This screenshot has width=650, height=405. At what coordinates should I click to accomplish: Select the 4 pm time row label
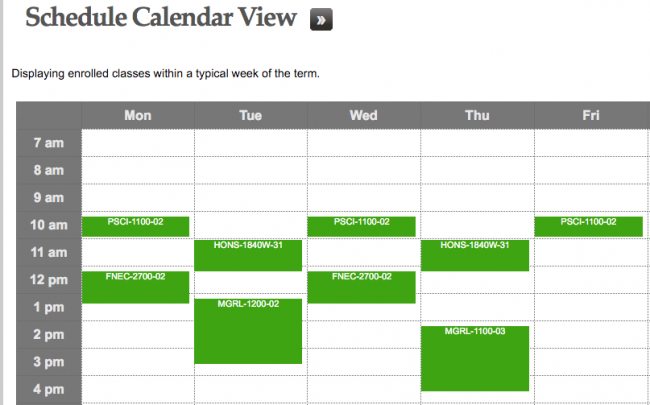(48, 389)
